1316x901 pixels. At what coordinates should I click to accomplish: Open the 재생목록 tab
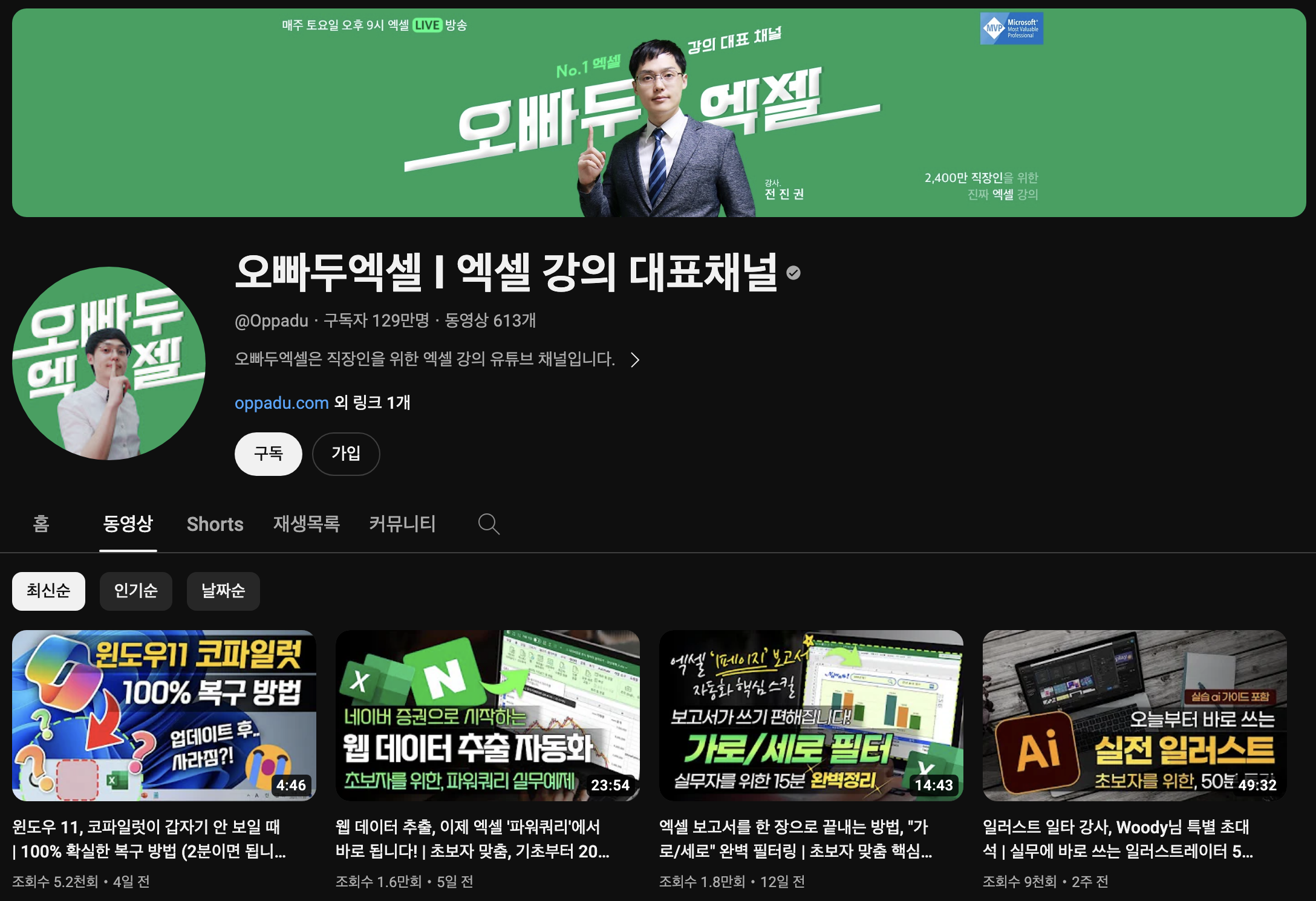tap(306, 524)
